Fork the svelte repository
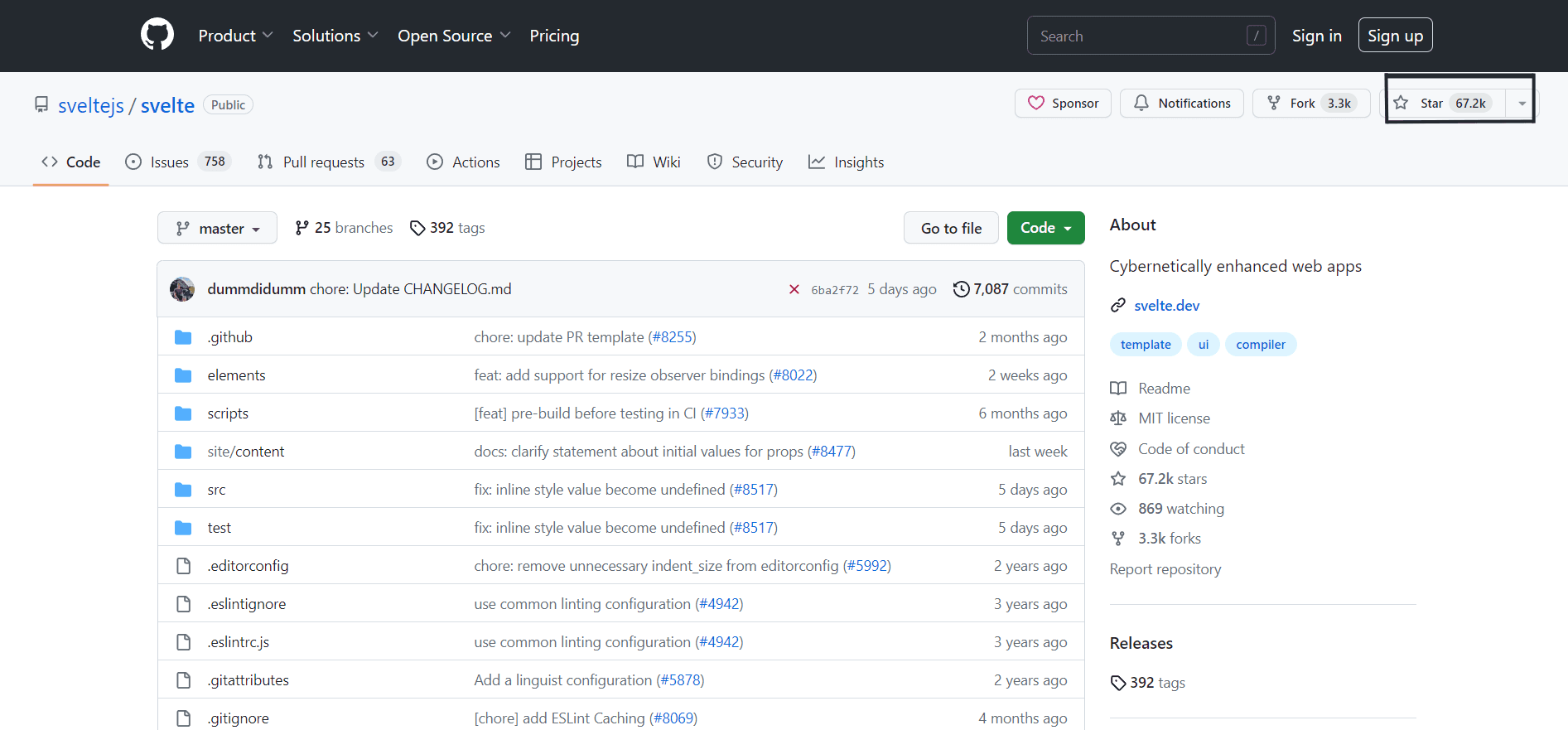 (x=1310, y=103)
